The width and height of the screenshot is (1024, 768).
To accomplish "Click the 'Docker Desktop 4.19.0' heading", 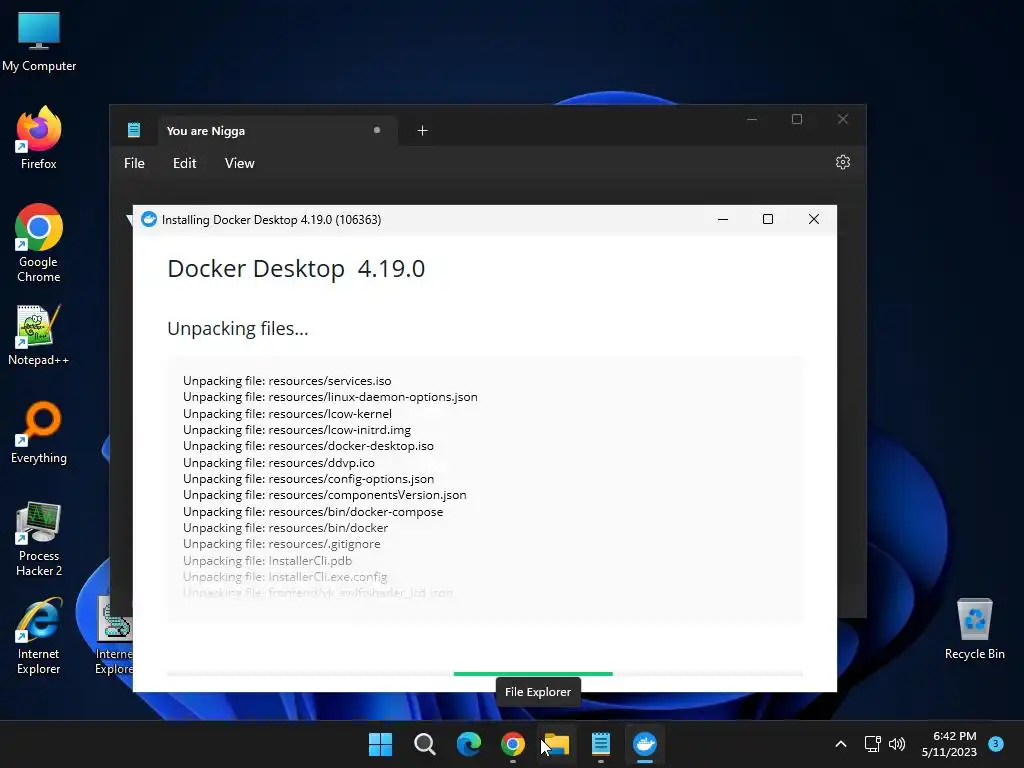I will [x=296, y=268].
